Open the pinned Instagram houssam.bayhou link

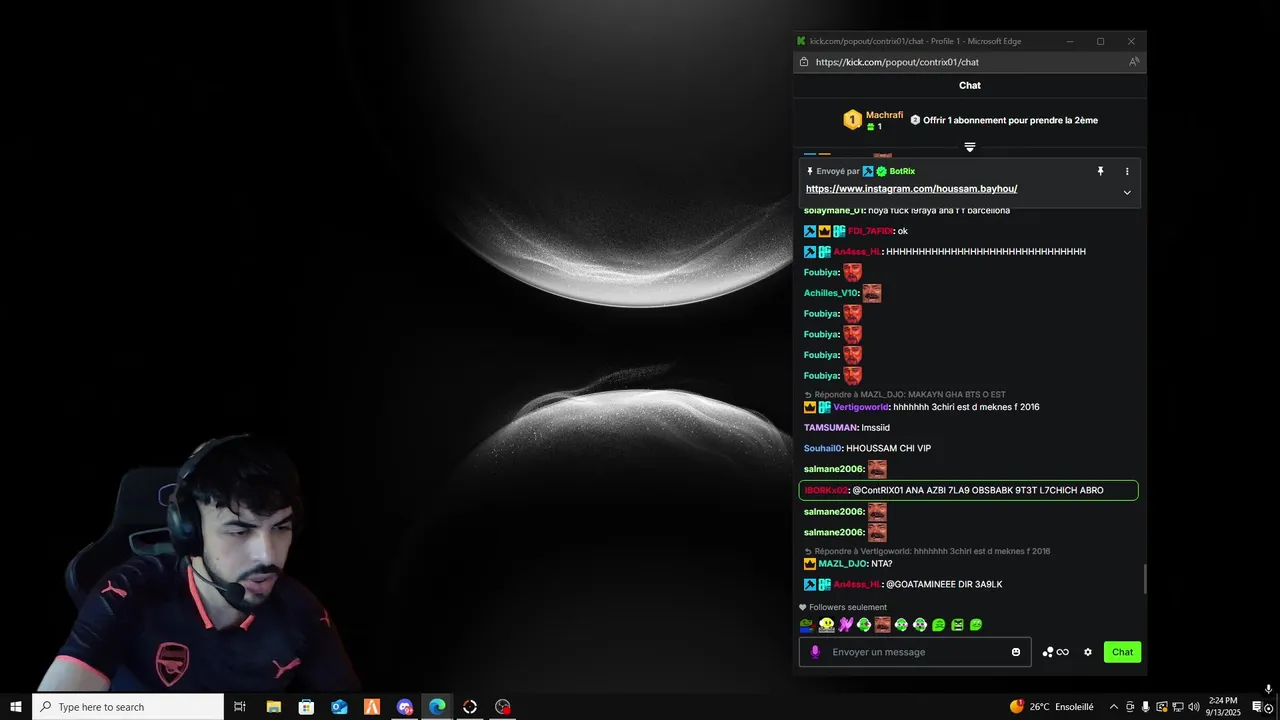pyautogui.click(x=911, y=189)
